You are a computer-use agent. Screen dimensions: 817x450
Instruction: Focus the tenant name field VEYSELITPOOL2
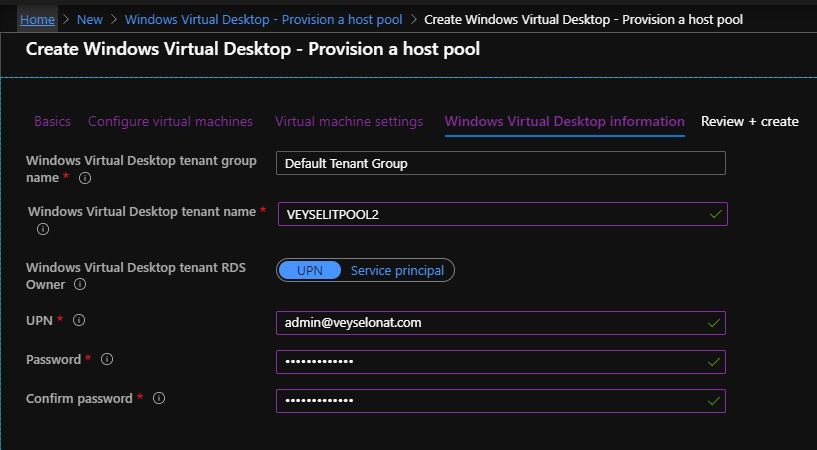503,214
